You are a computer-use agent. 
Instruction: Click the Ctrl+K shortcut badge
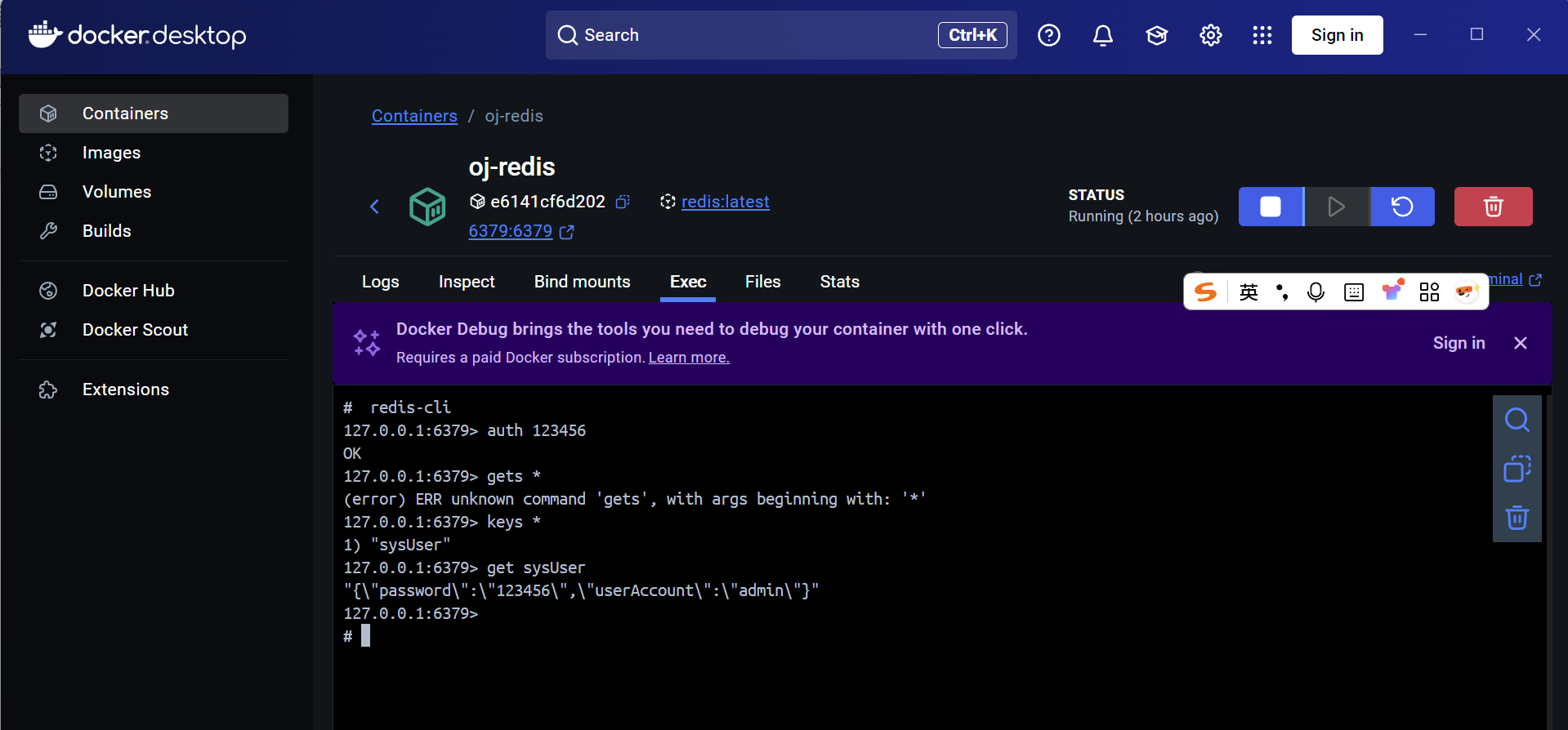[x=972, y=35]
